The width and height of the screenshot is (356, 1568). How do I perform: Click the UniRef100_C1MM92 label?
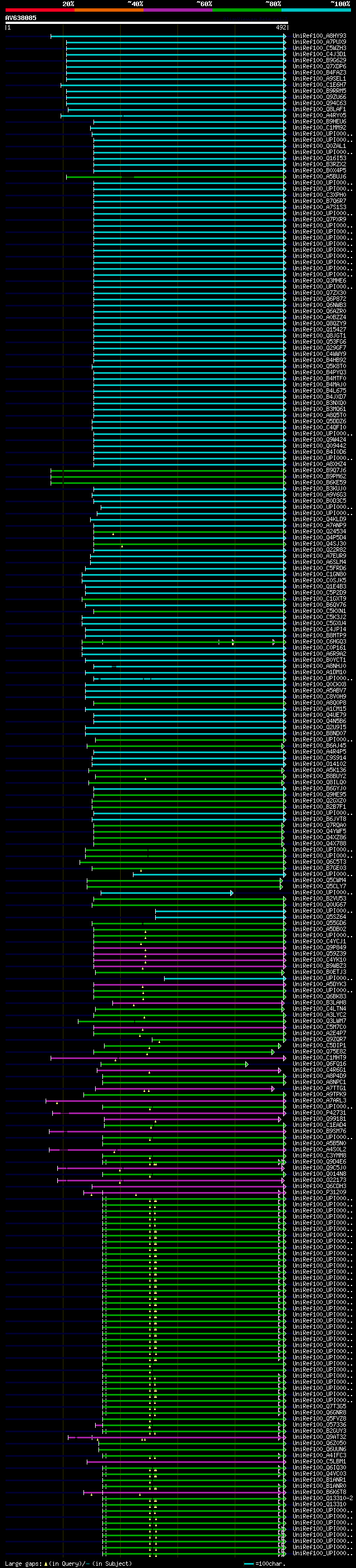(319, 127)
